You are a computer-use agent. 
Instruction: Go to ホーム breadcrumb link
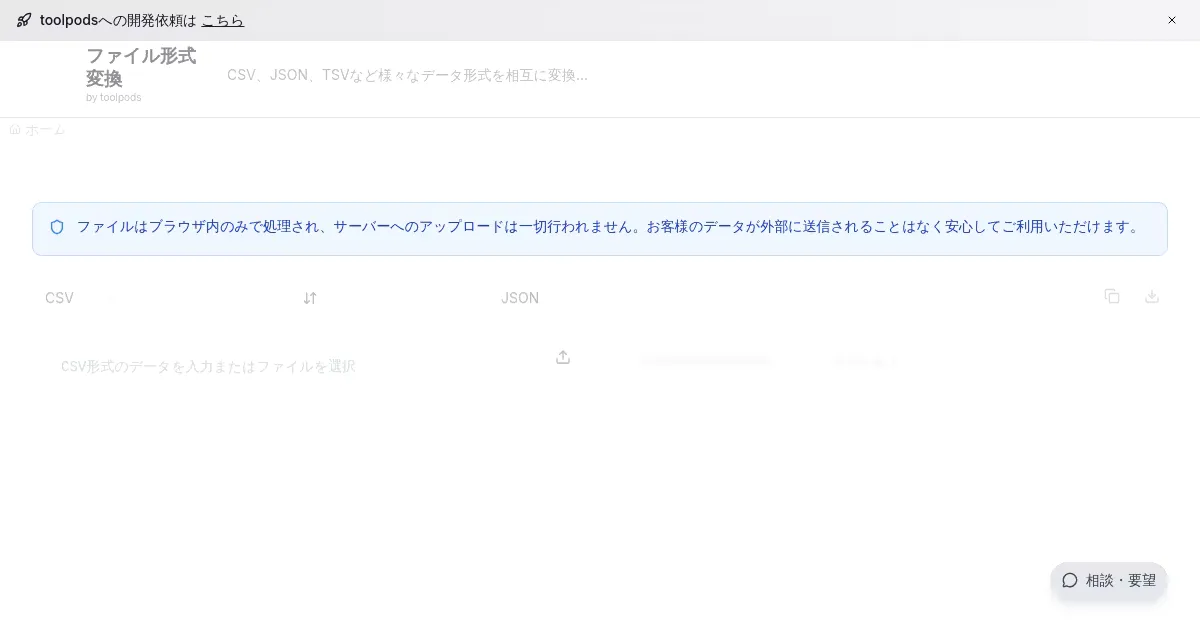[45, 130]
